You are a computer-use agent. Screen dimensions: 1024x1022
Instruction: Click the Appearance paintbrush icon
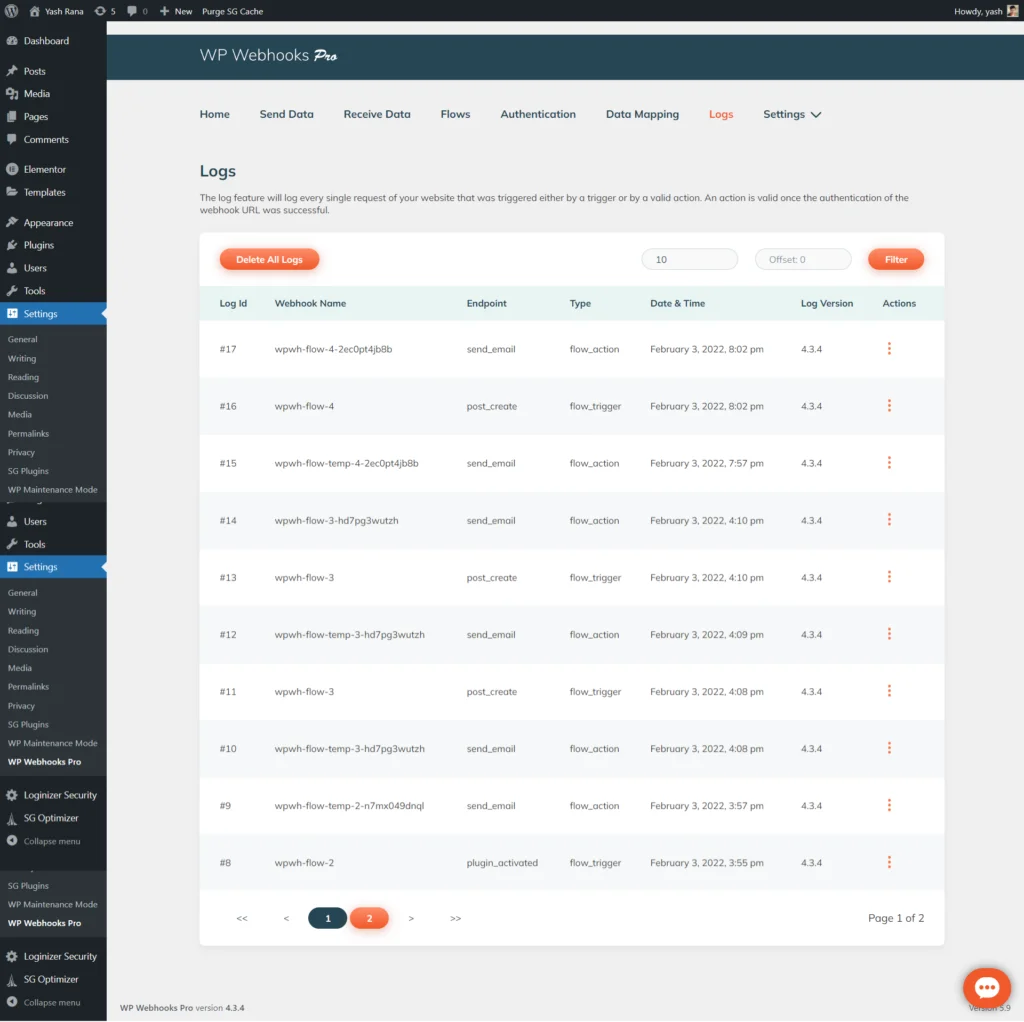(x=12, y=222)
